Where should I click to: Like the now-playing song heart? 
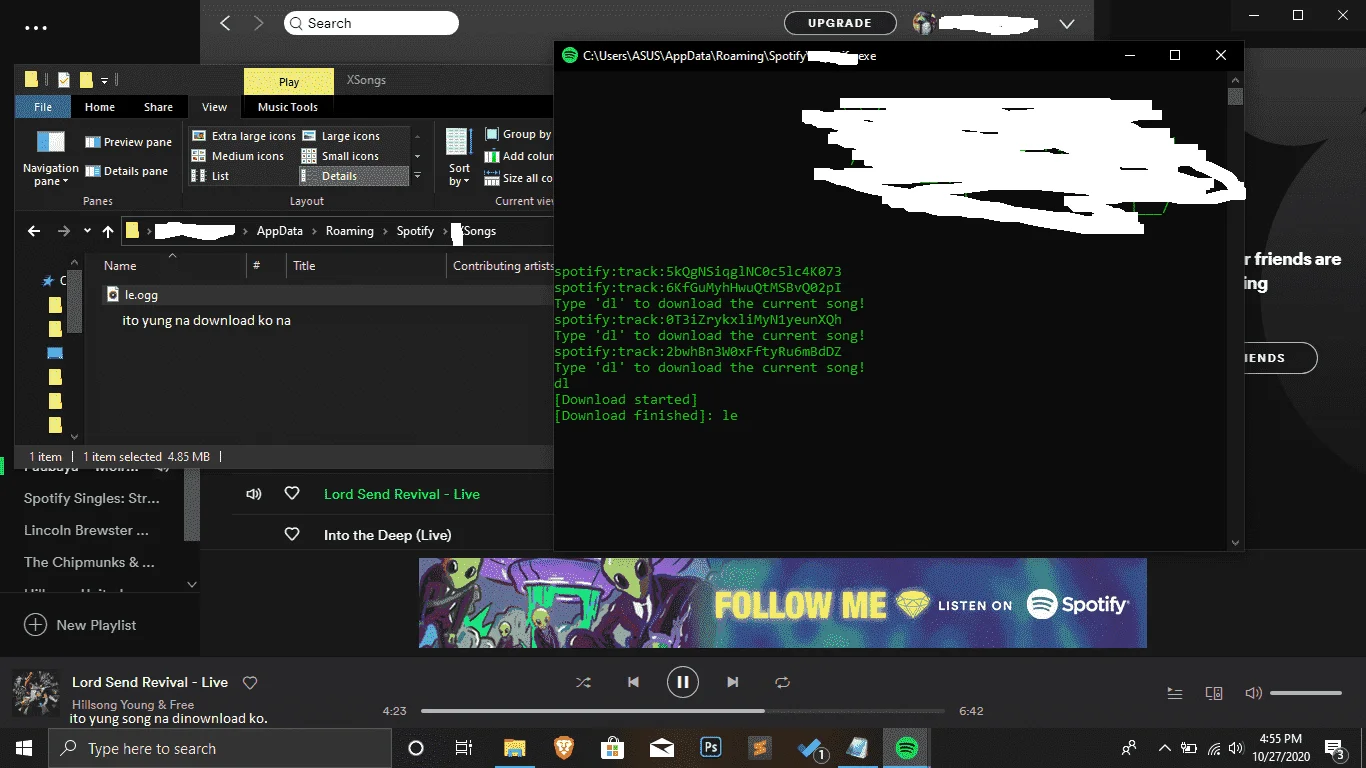click(x=251, y=683)
